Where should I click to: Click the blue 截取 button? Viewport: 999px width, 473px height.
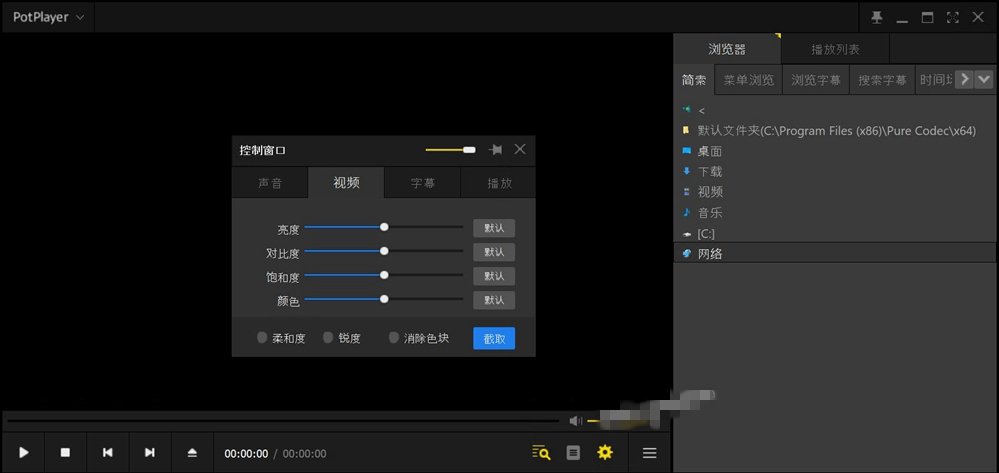pyautogui.click(x=494, y=338)
